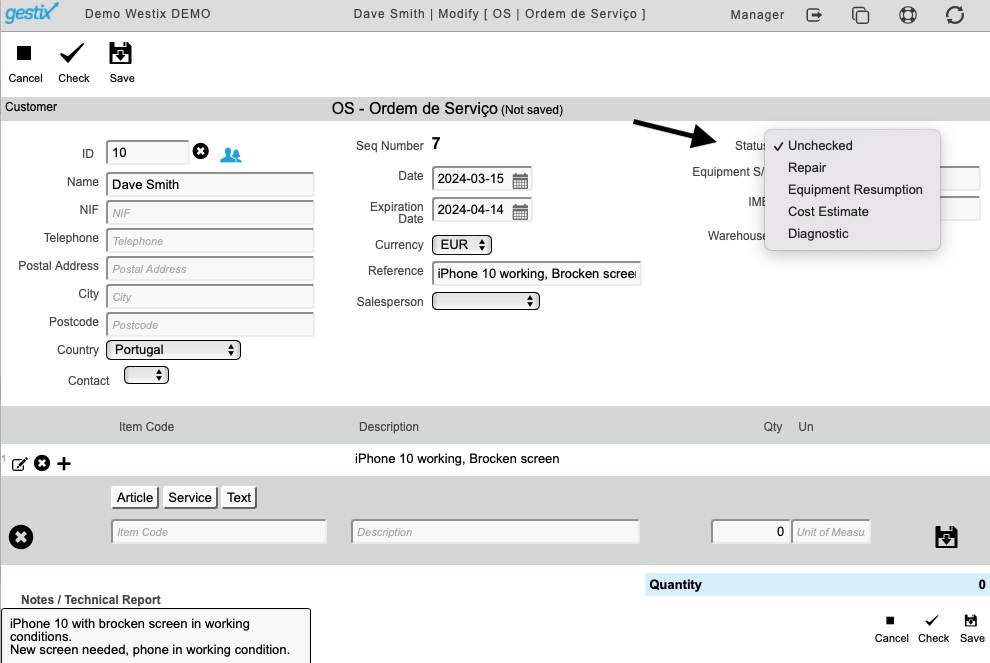Click the refresh icon in header
This screenshot has width=990, height=663.
[955, 15]
